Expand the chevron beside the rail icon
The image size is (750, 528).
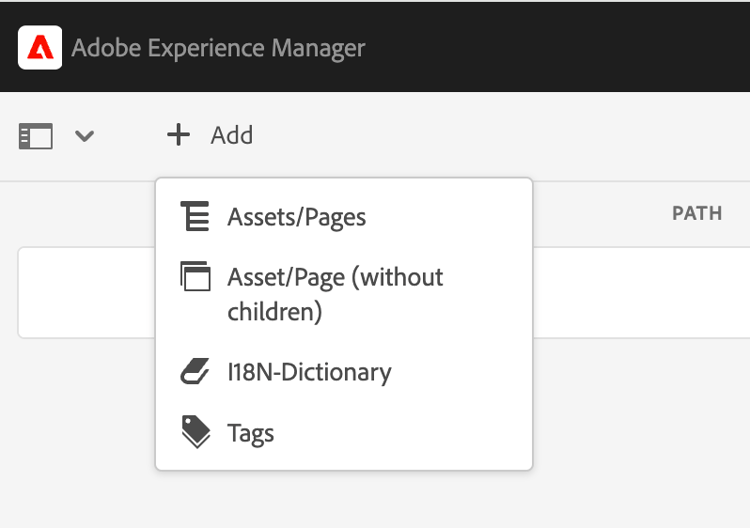tap(85, 136)
